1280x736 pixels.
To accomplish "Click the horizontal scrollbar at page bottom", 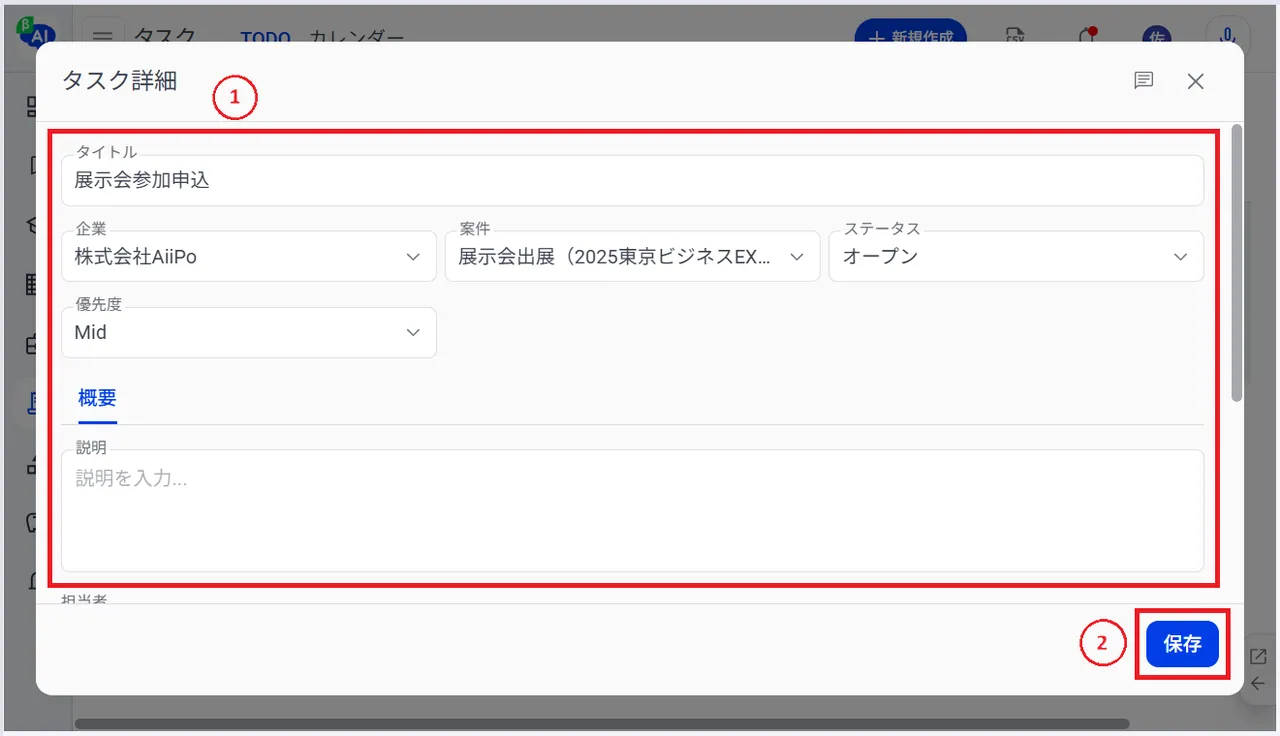I will pyautogui.click(x=602, y=724).
